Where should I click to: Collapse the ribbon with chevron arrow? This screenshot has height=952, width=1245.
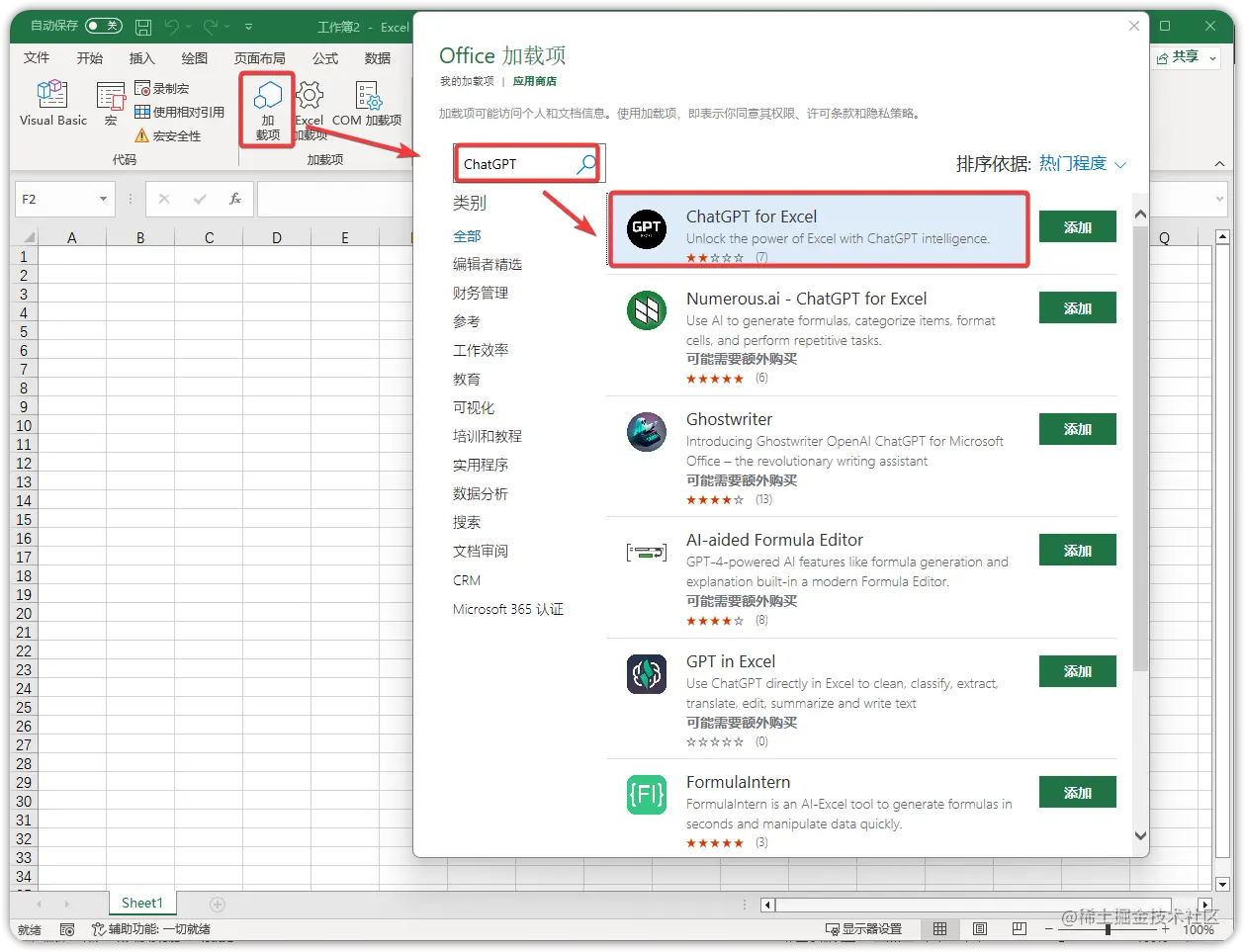click(x=1219, y=164)
